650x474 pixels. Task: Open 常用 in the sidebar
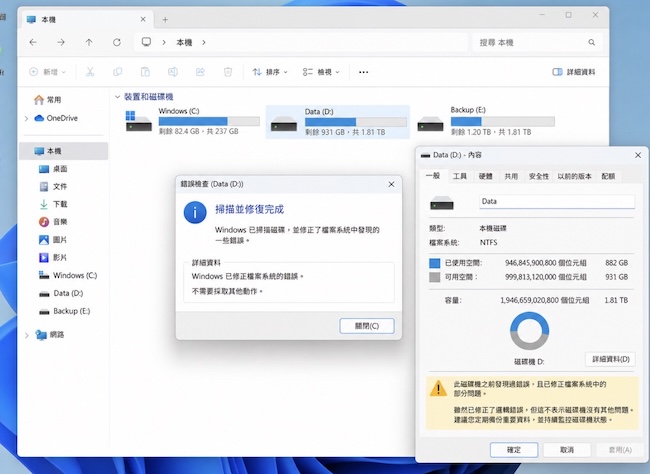point(48,100)
